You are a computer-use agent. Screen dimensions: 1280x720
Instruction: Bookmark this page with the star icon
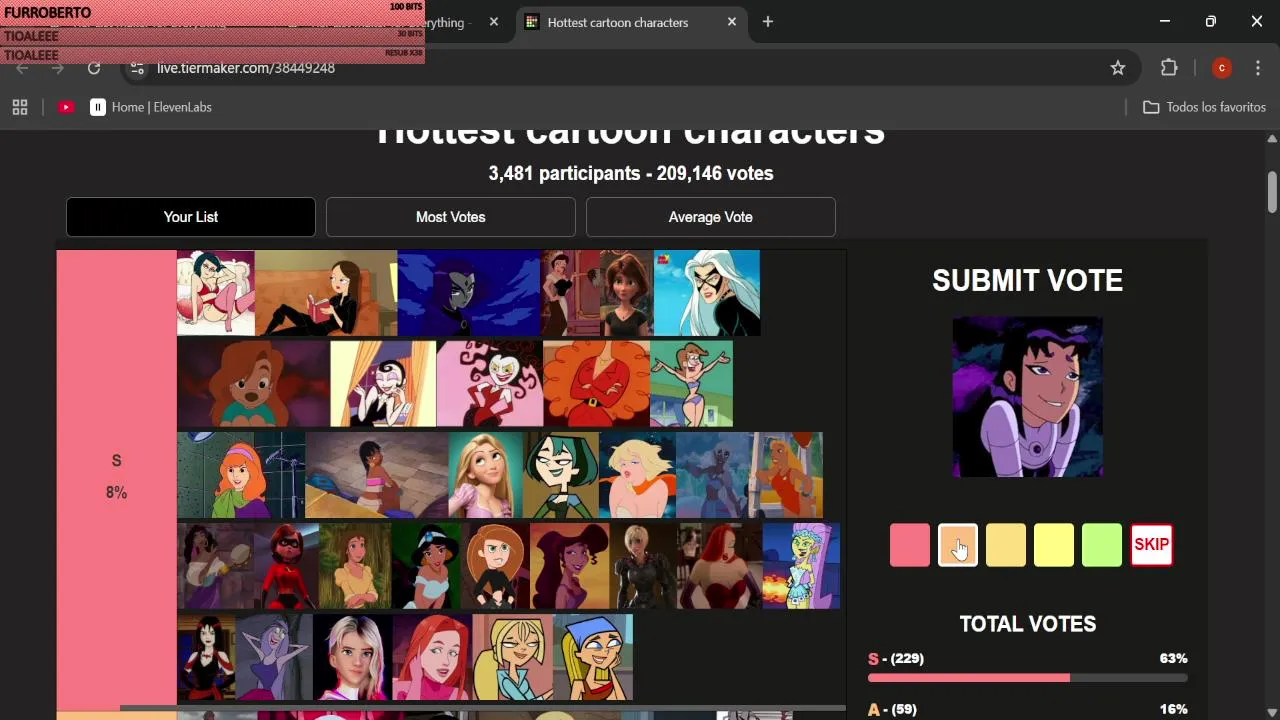(x=1118, y=68)
